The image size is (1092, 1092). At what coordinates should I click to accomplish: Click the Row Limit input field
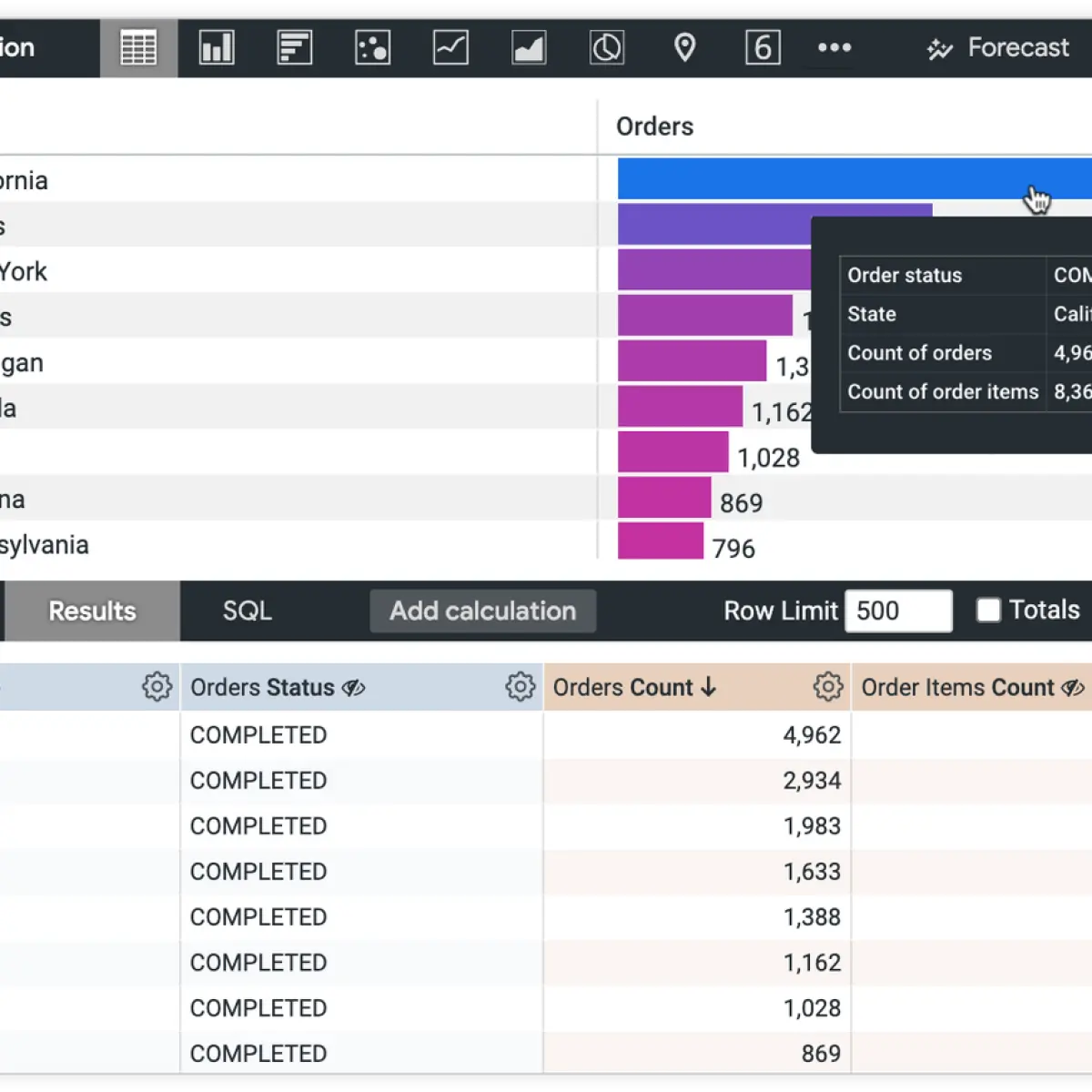click(x=898, y=611)
